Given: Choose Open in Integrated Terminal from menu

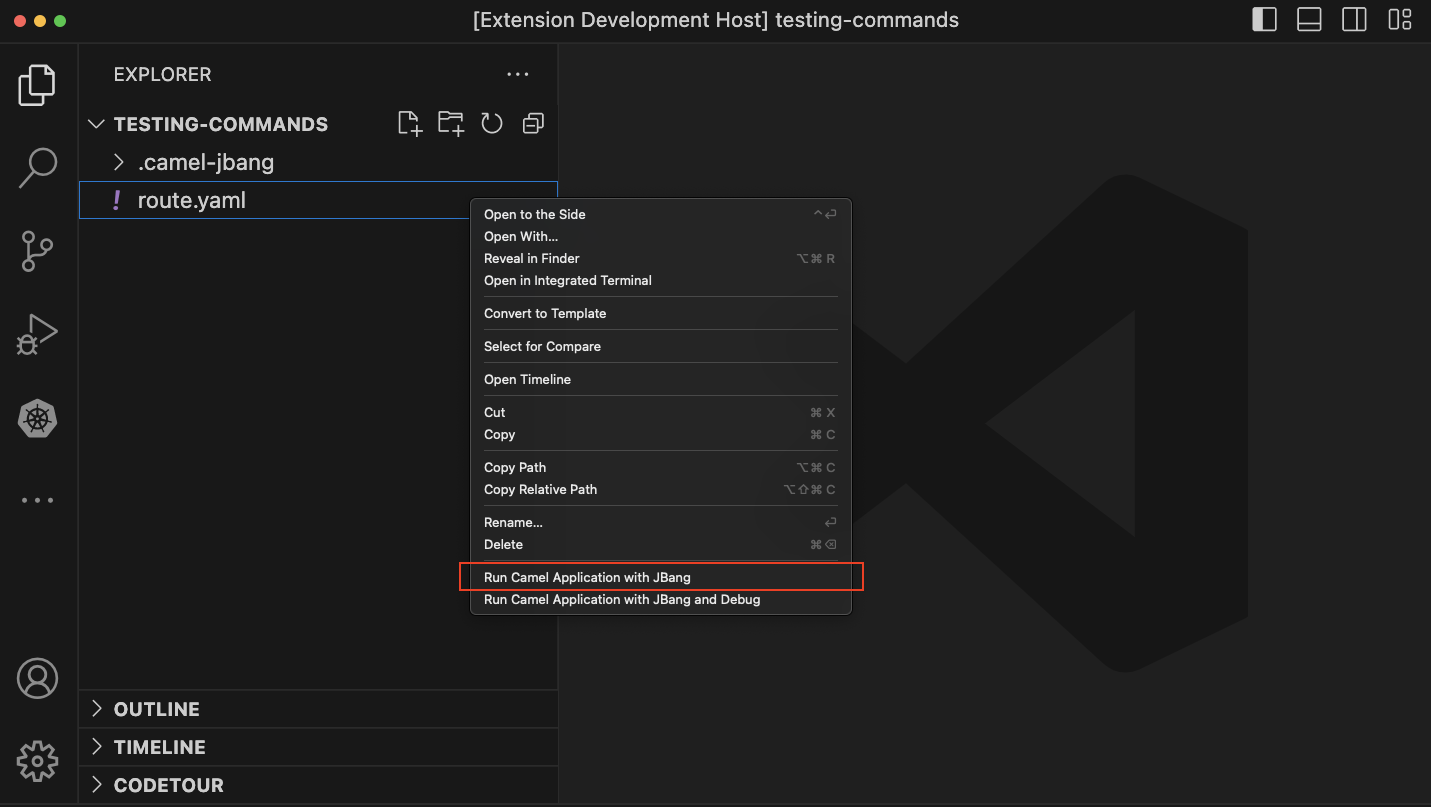Looking at the screenshot, I should click(x=568, y=280).
